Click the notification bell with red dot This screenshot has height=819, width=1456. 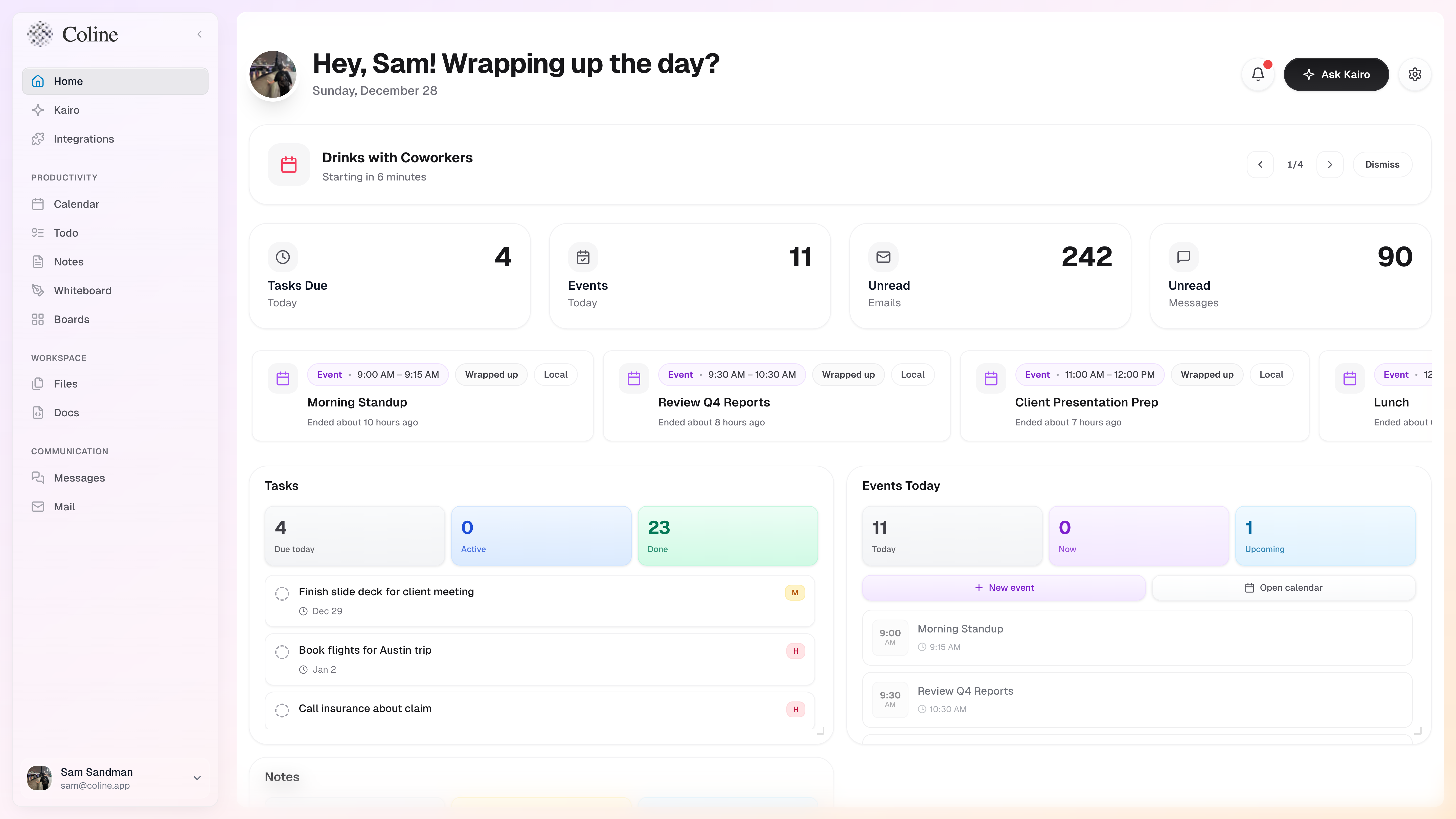coord(1258,74)
